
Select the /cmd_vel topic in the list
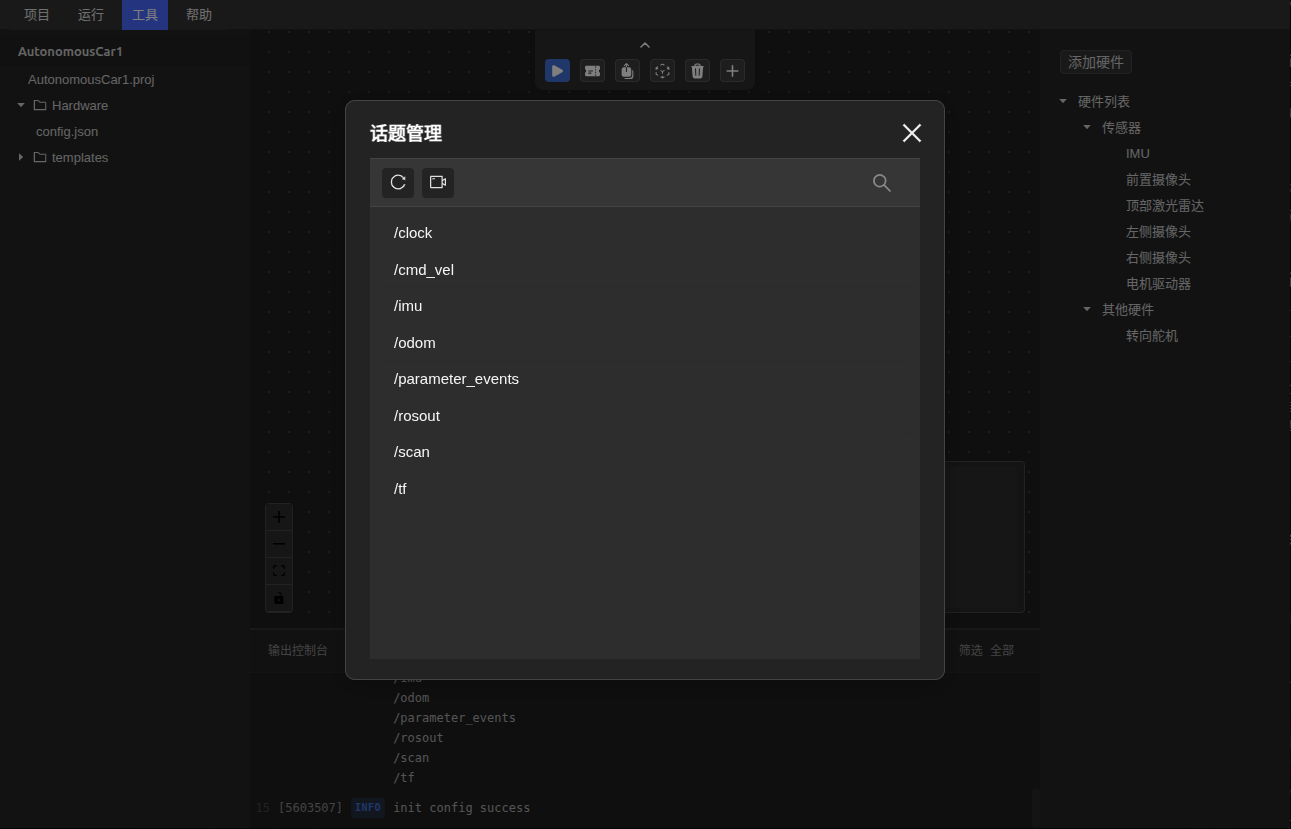click(424, 270)
